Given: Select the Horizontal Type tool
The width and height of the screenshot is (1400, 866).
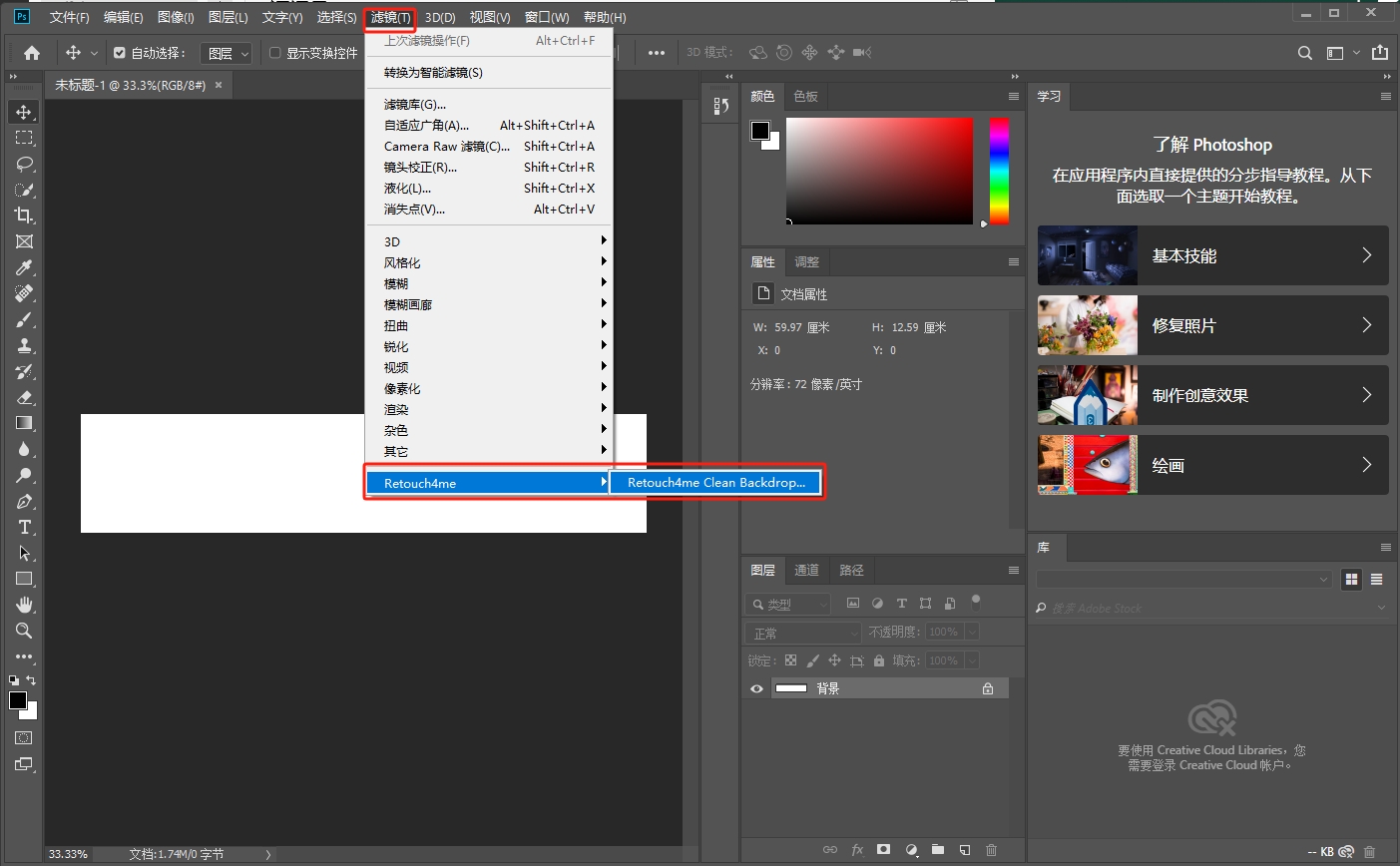Looking at the screenshot, I should [22, 527].
